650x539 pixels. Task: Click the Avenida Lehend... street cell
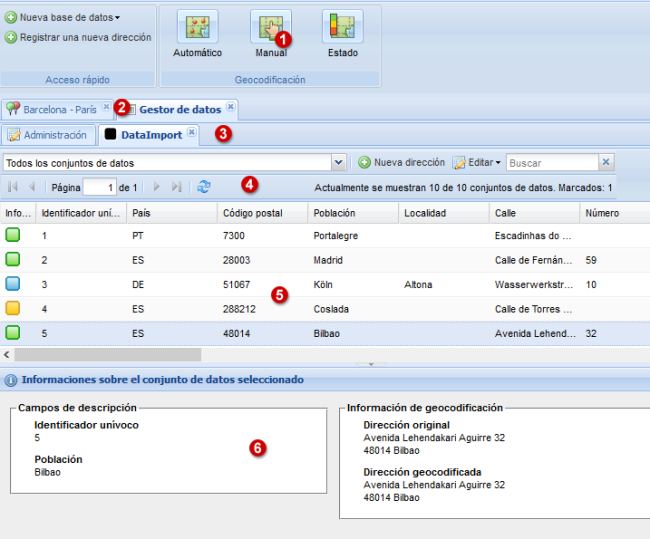[x=534, y=333]
